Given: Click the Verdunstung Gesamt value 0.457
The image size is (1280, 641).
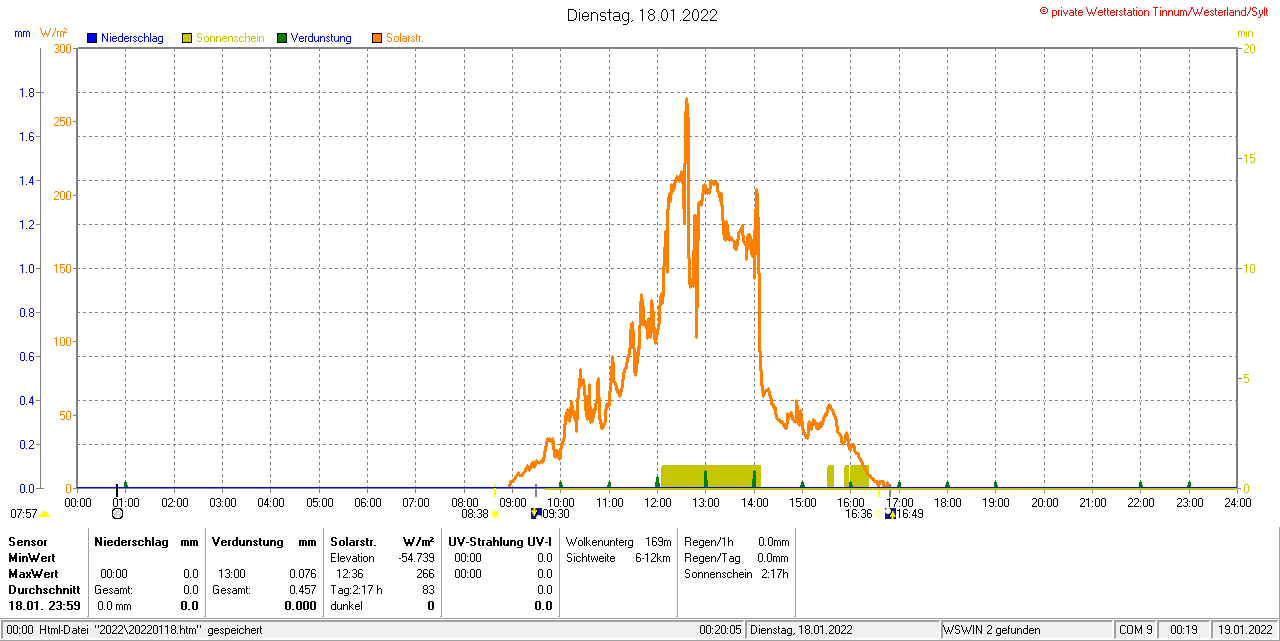Looking at the screenshot, I should pos(302,590).
